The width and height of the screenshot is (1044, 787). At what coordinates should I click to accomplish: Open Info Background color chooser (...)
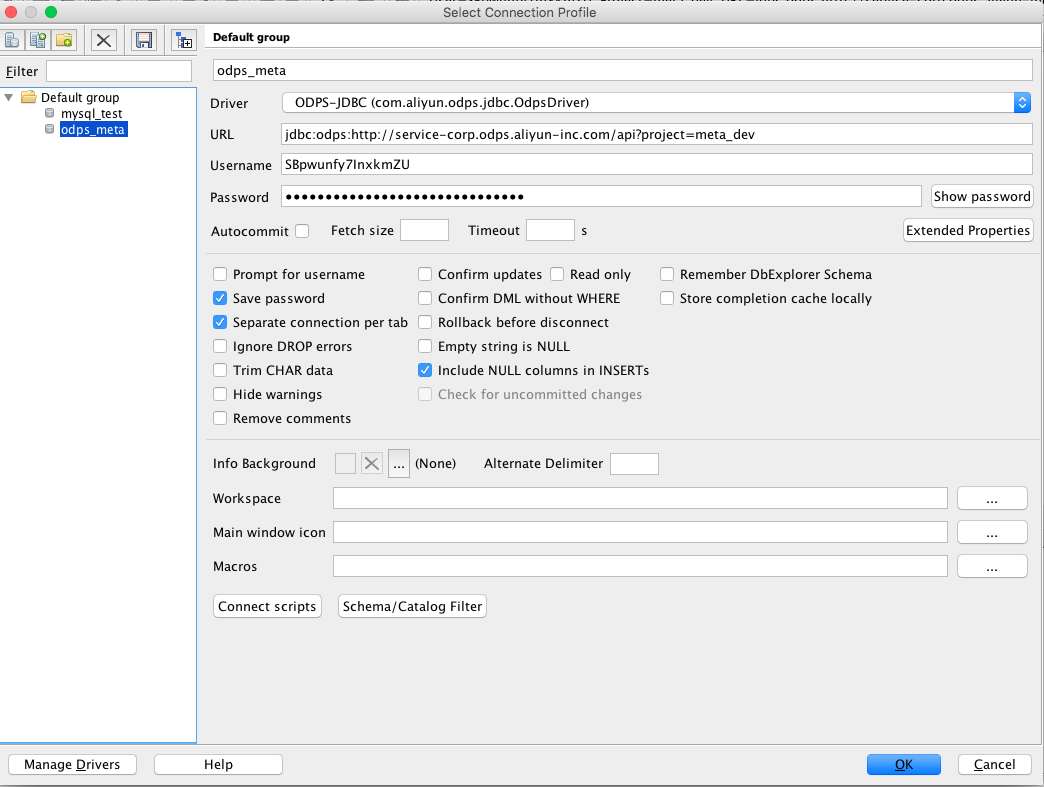[x=398, y=463]
